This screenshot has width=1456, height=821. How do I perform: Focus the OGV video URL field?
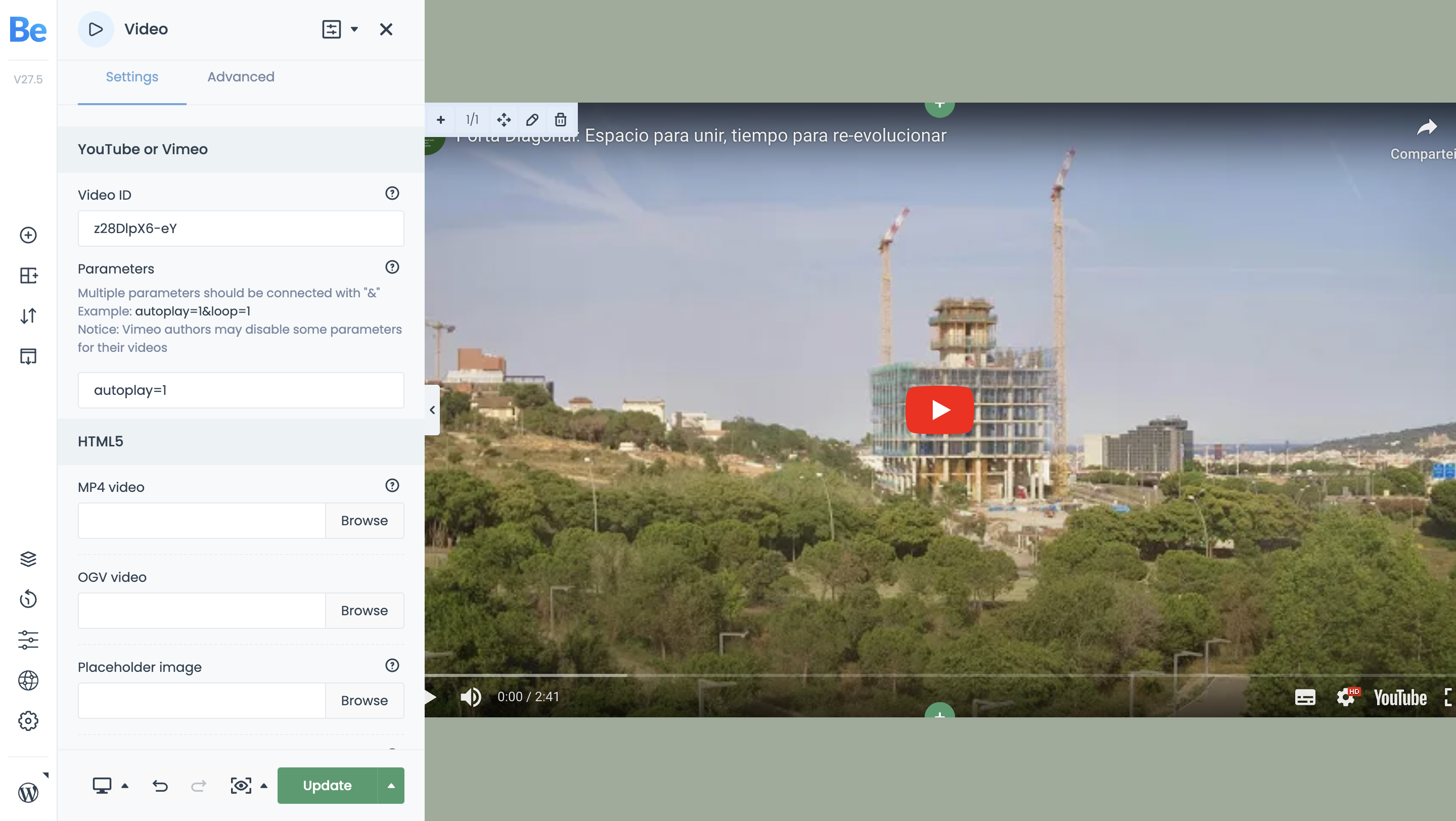(202, 610)
